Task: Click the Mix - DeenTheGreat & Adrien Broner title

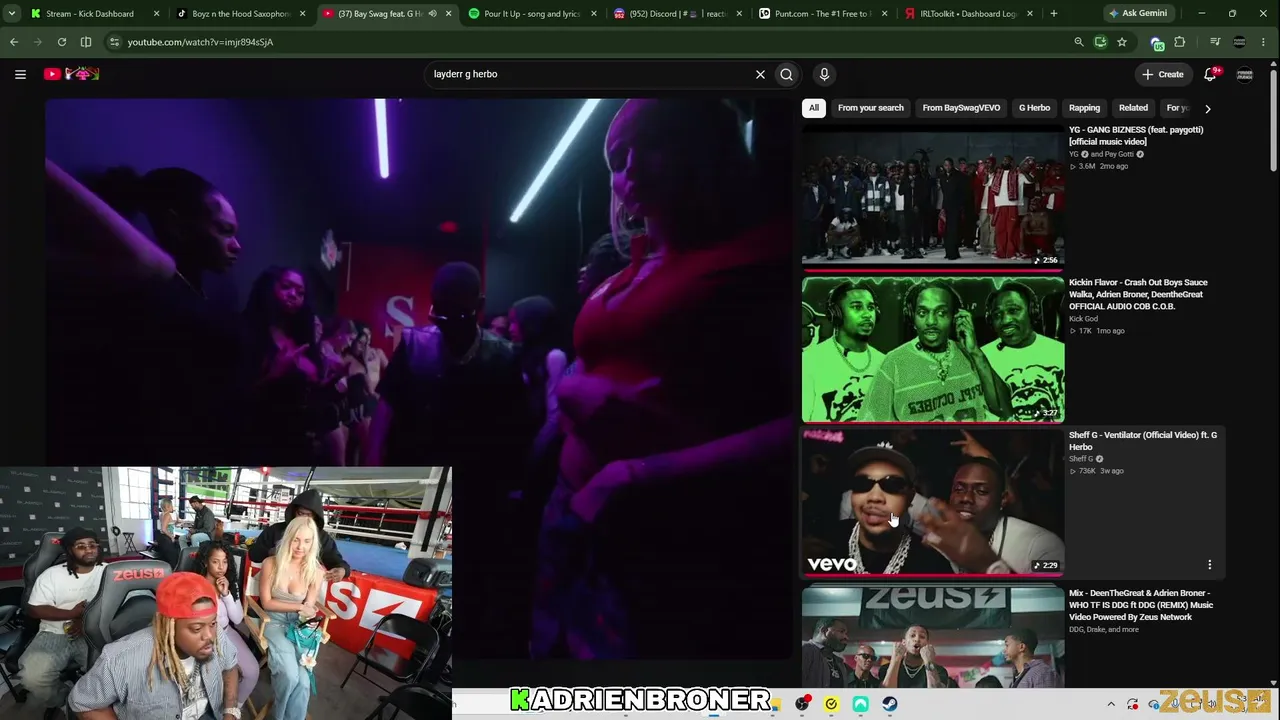Action: point(1141,605)
